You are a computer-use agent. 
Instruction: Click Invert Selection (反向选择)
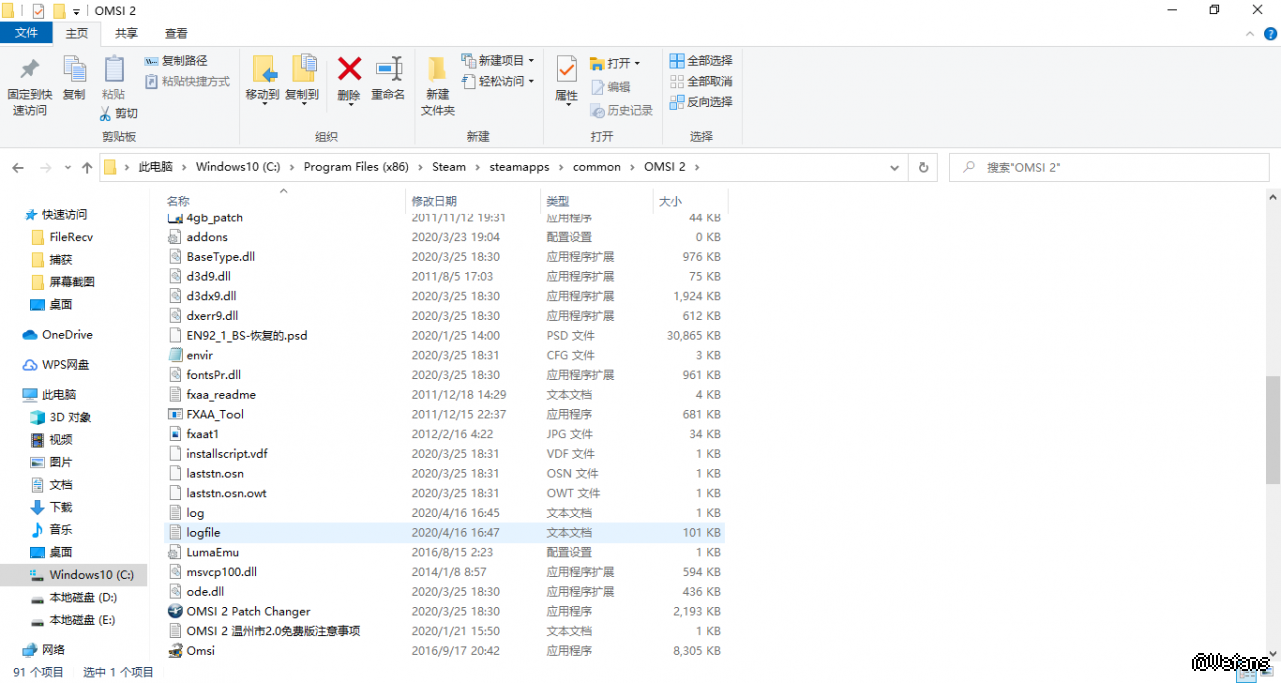(701, 102)
